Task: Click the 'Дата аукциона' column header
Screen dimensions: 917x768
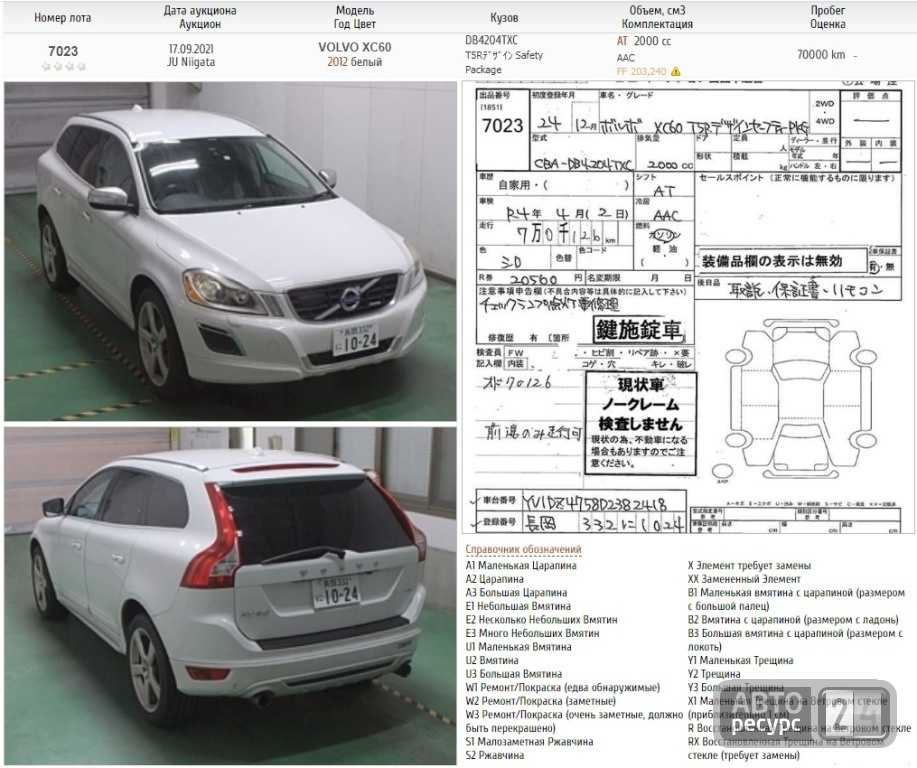Action: (x=200, y=17)
